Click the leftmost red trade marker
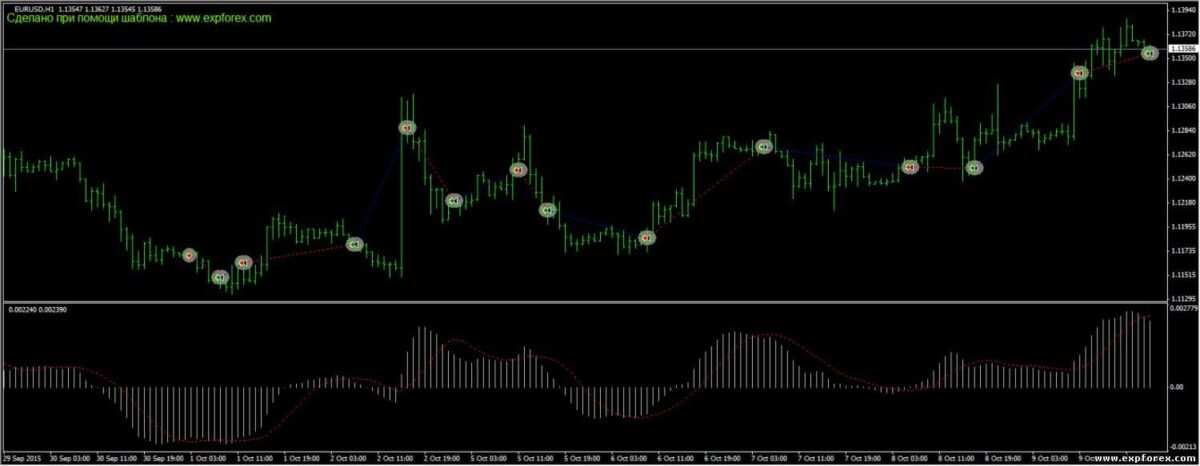 190,255
